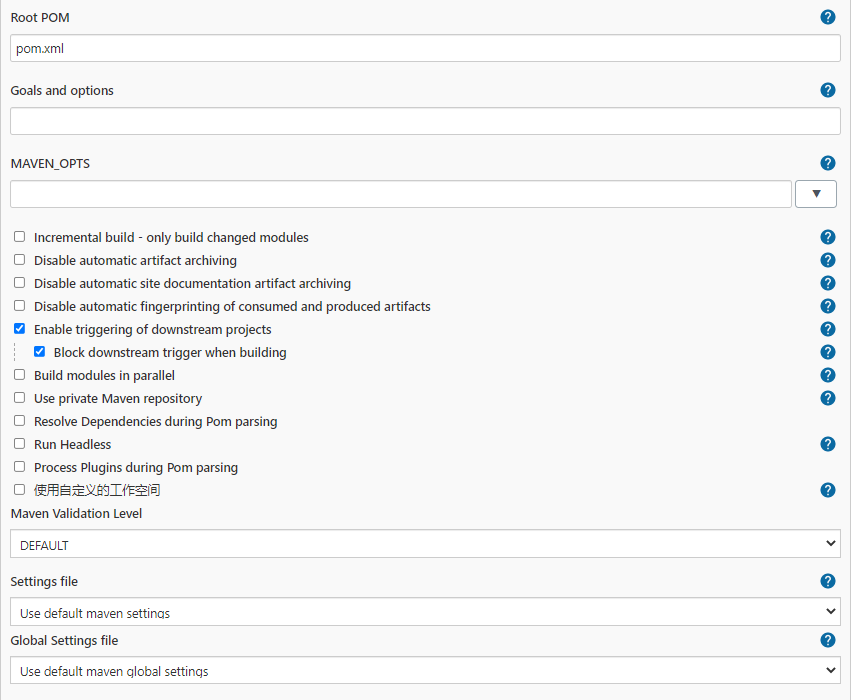This screenshot has height=700, width=851.
Task: Open Global Settings file dropdown
Action: 426,670
